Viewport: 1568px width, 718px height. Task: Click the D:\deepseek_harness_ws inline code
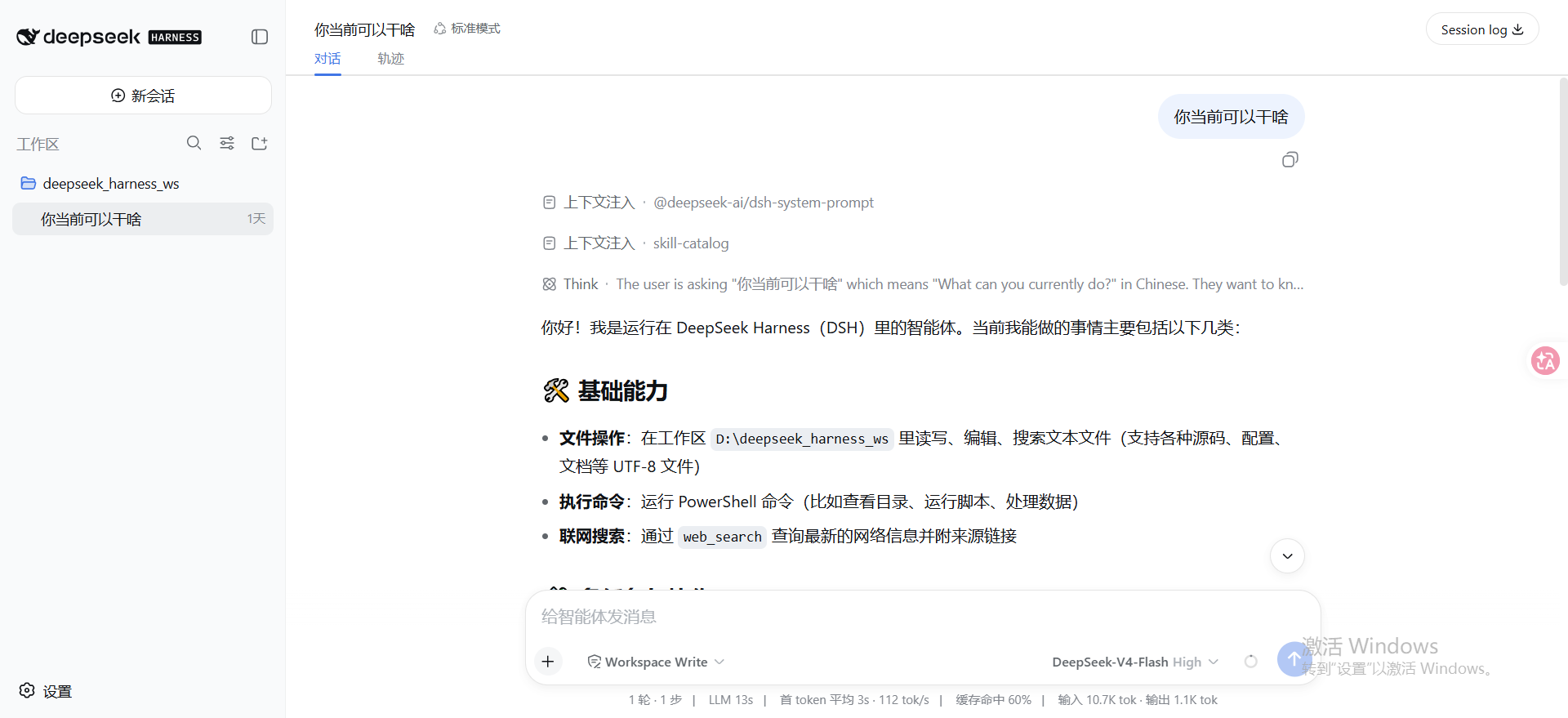click(x=802, y=439)
